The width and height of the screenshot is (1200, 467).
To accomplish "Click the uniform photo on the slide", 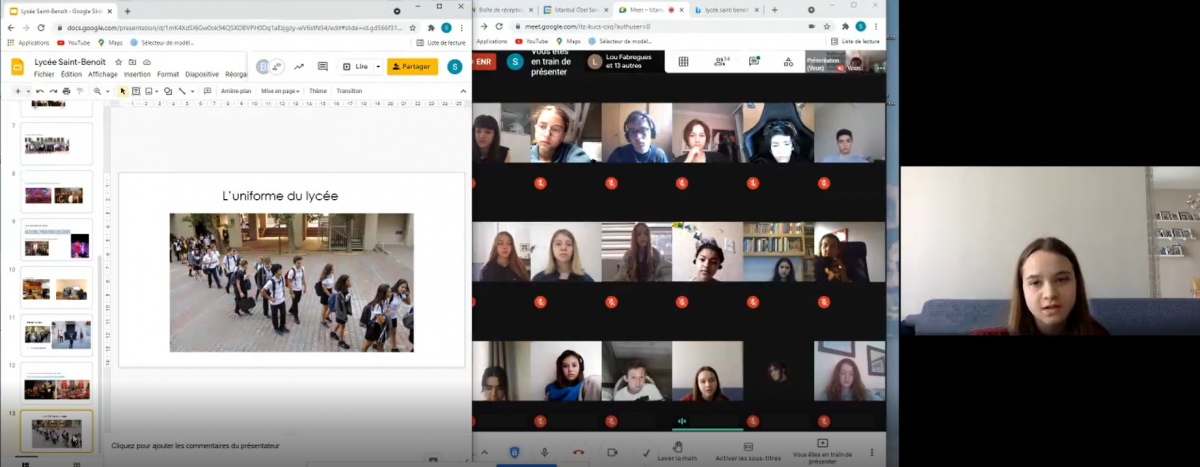I will (291, 282).
